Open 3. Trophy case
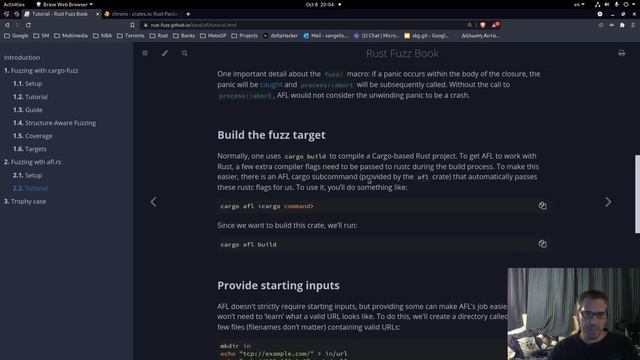The height and width of the screenshot is (360, 640). click(25, 201)
